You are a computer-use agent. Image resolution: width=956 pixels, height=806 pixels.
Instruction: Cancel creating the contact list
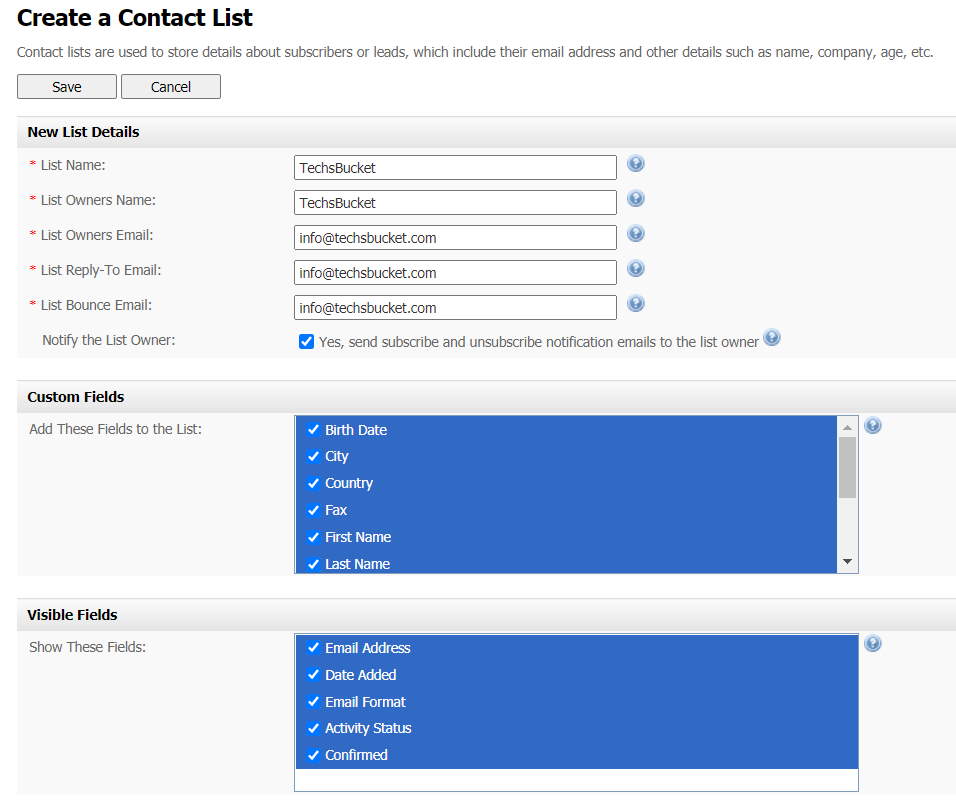[x=170, y=87]
